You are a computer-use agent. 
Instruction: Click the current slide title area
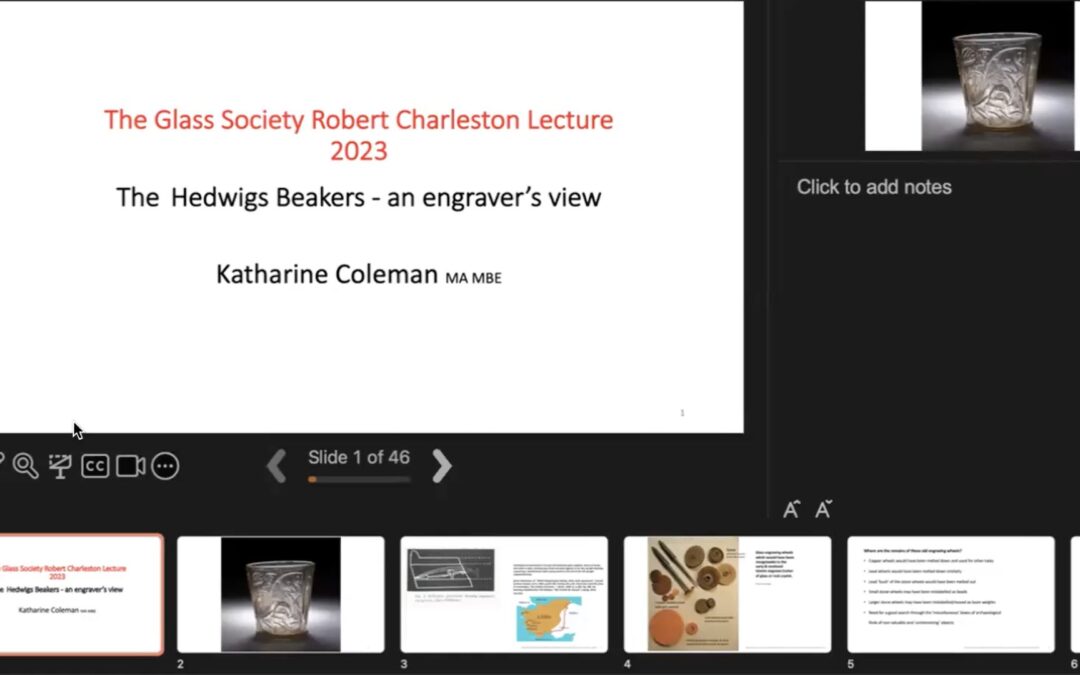358,135
